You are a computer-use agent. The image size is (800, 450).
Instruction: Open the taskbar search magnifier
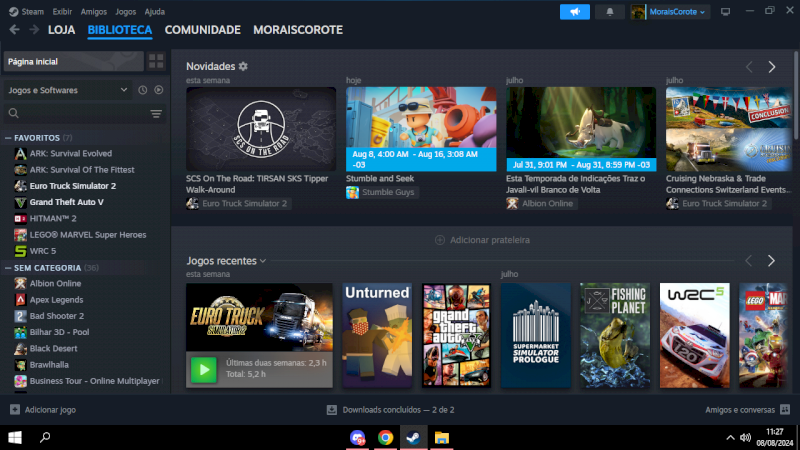[45, 437]
